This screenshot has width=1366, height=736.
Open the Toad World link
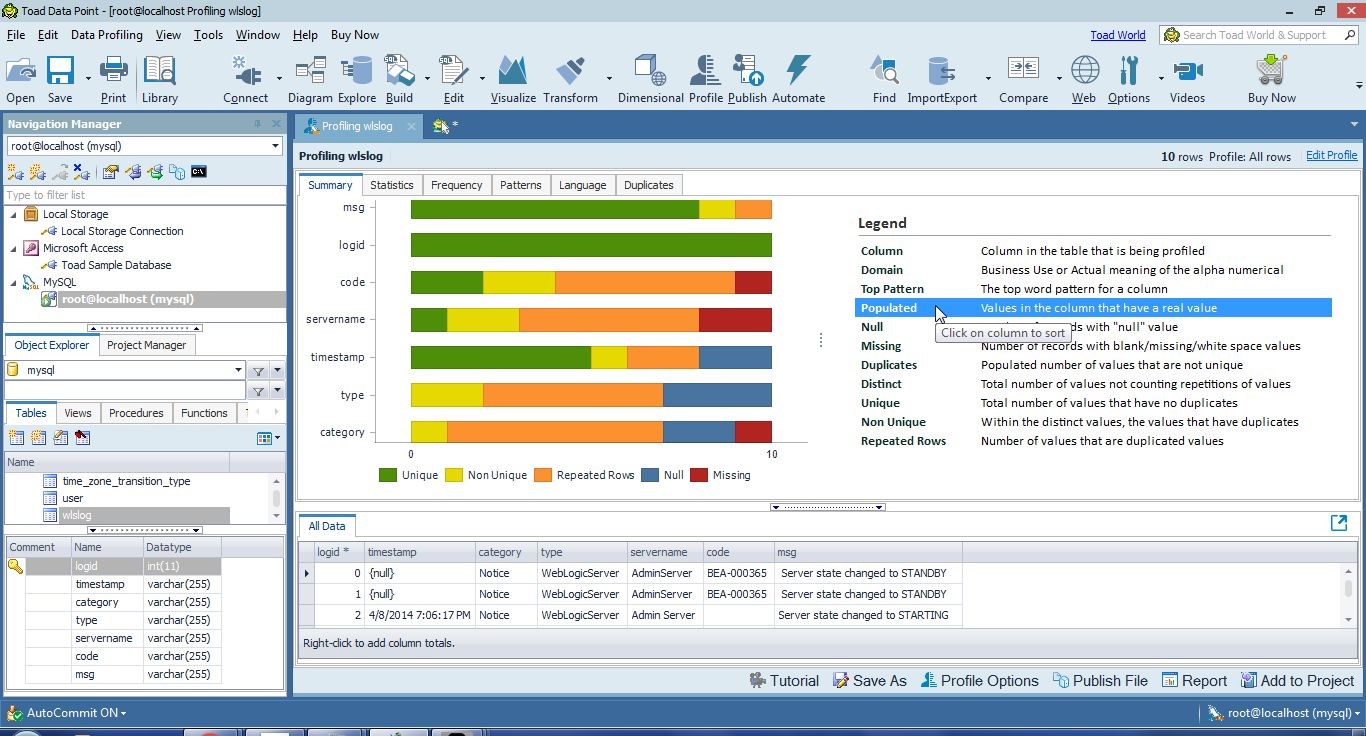[1117, 35]
